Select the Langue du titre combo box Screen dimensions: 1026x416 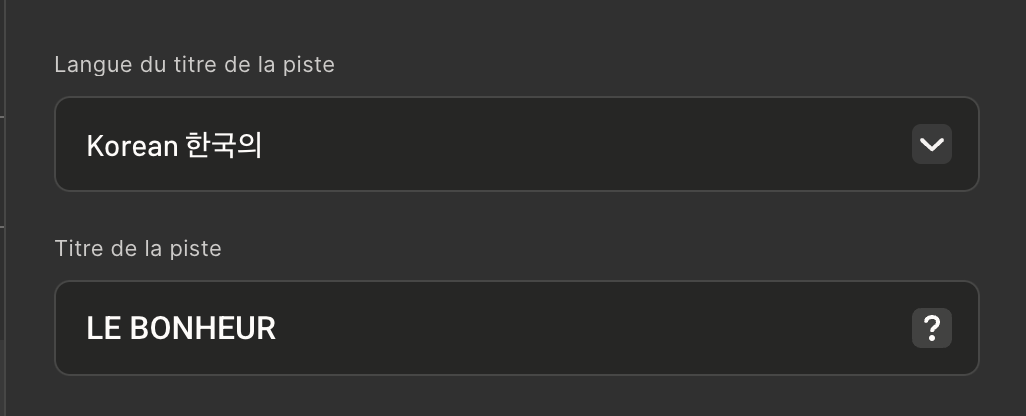(x=516, y=144)
